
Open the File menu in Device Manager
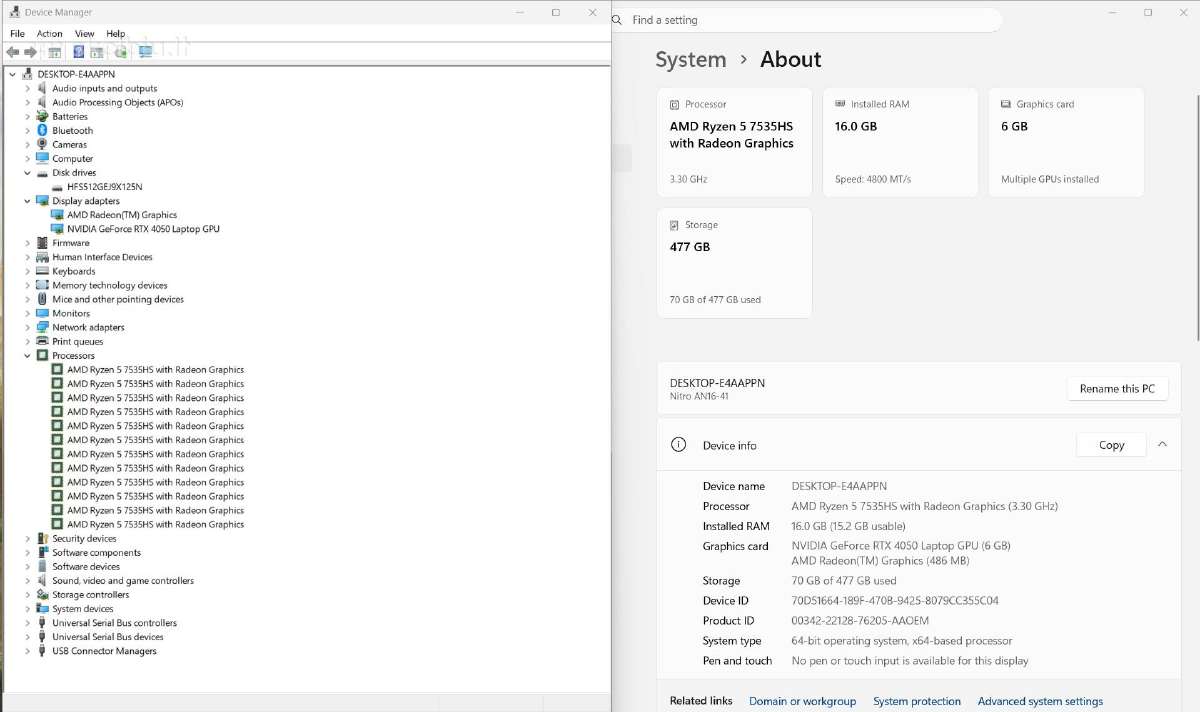coord(17,33)
